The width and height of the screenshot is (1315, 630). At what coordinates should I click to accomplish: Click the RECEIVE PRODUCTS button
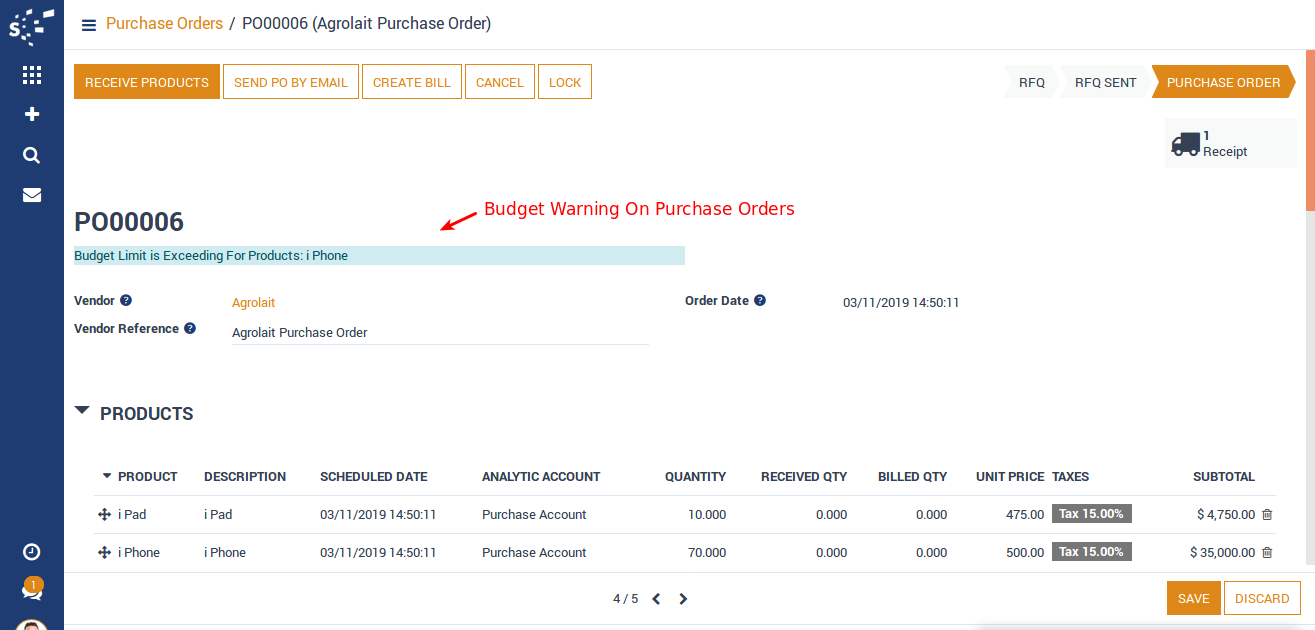[147, 82]
